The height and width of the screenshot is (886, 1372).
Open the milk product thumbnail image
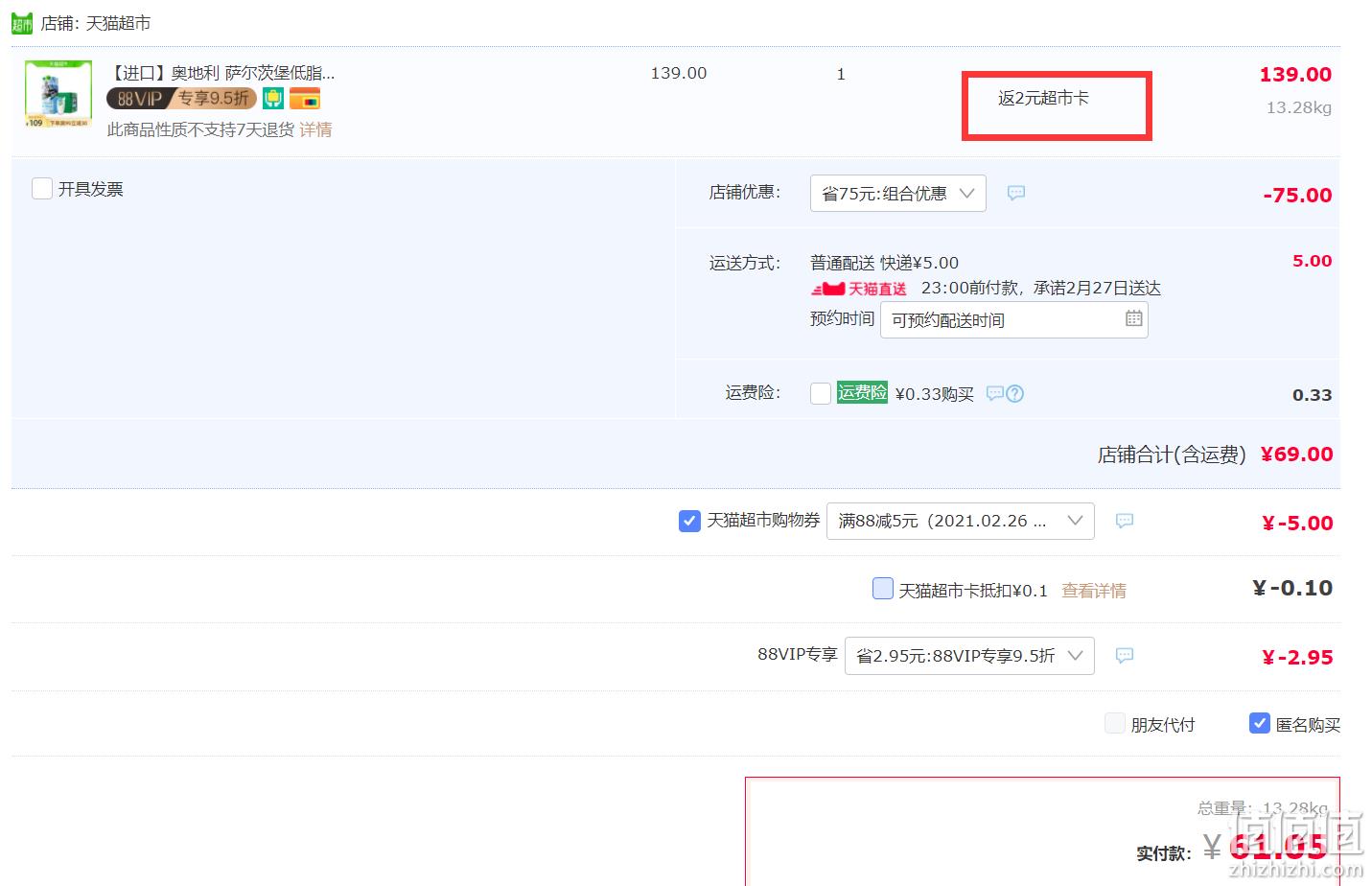click(58, 94)
